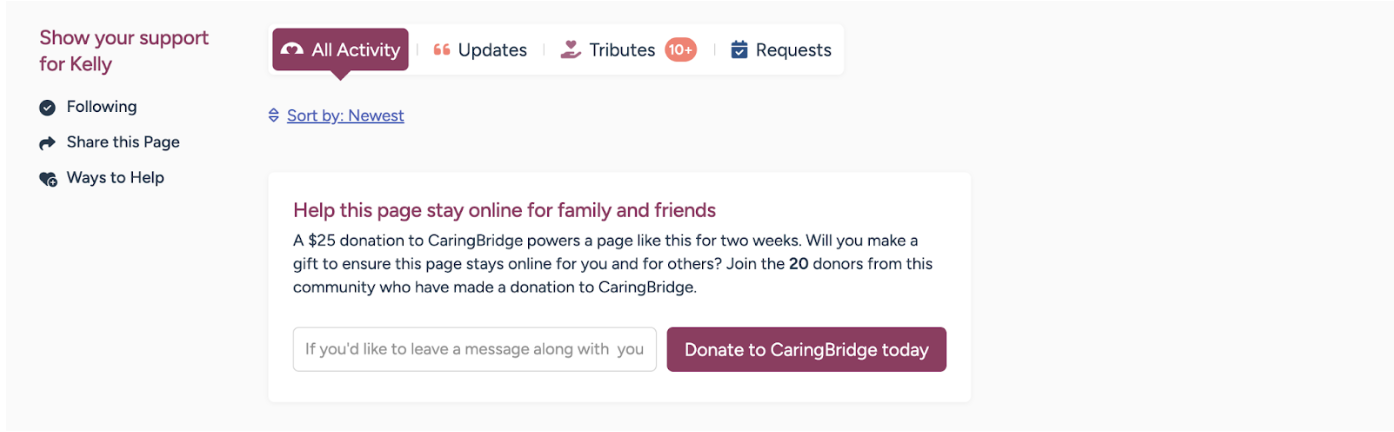Click the Share this Page arrow icon
1394x432 pixels.
pyautogui.click(x=47, y=143)
